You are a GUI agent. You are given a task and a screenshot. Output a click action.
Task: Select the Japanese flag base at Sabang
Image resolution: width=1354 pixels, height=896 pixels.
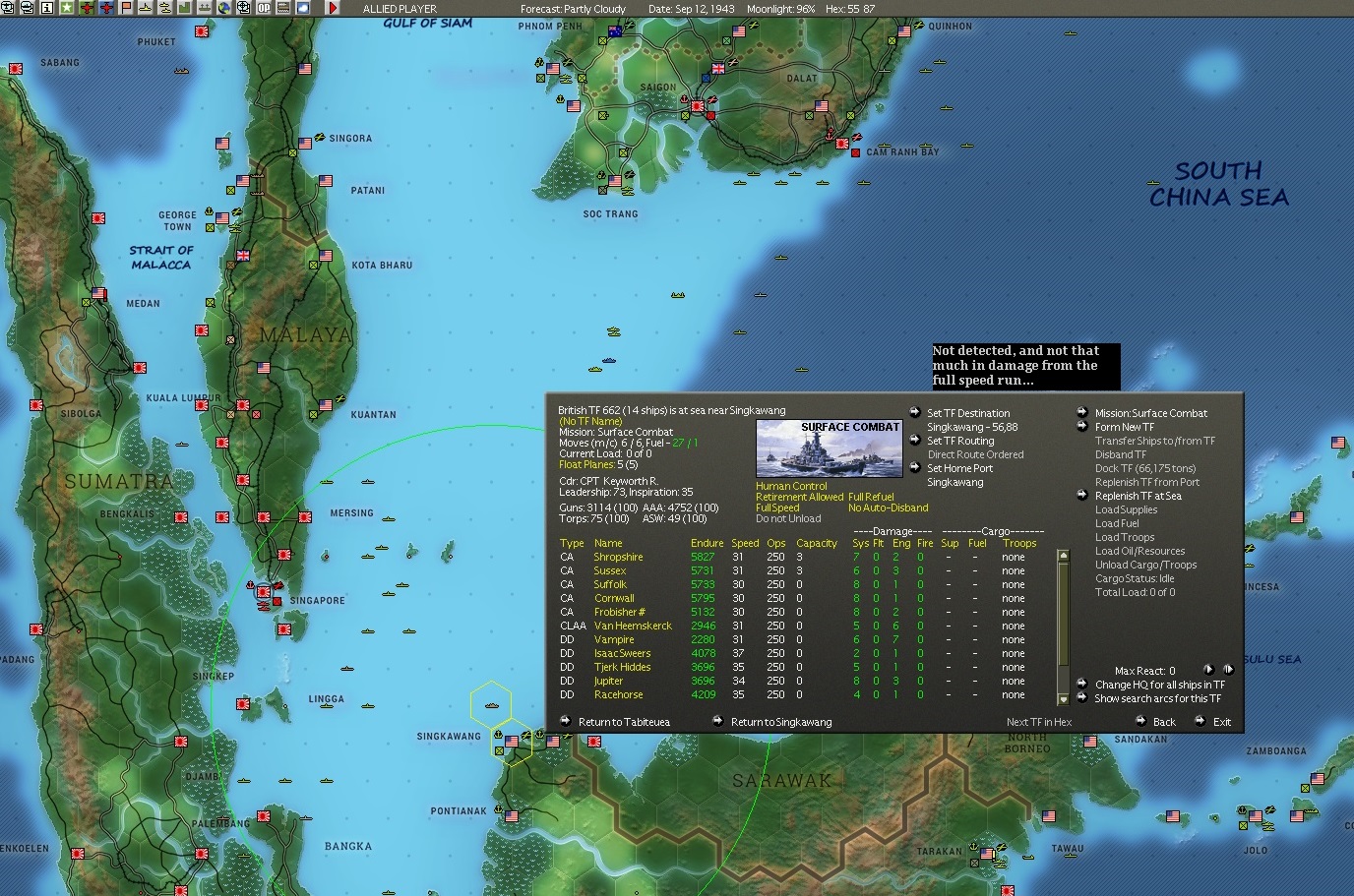tap(16, 69)
